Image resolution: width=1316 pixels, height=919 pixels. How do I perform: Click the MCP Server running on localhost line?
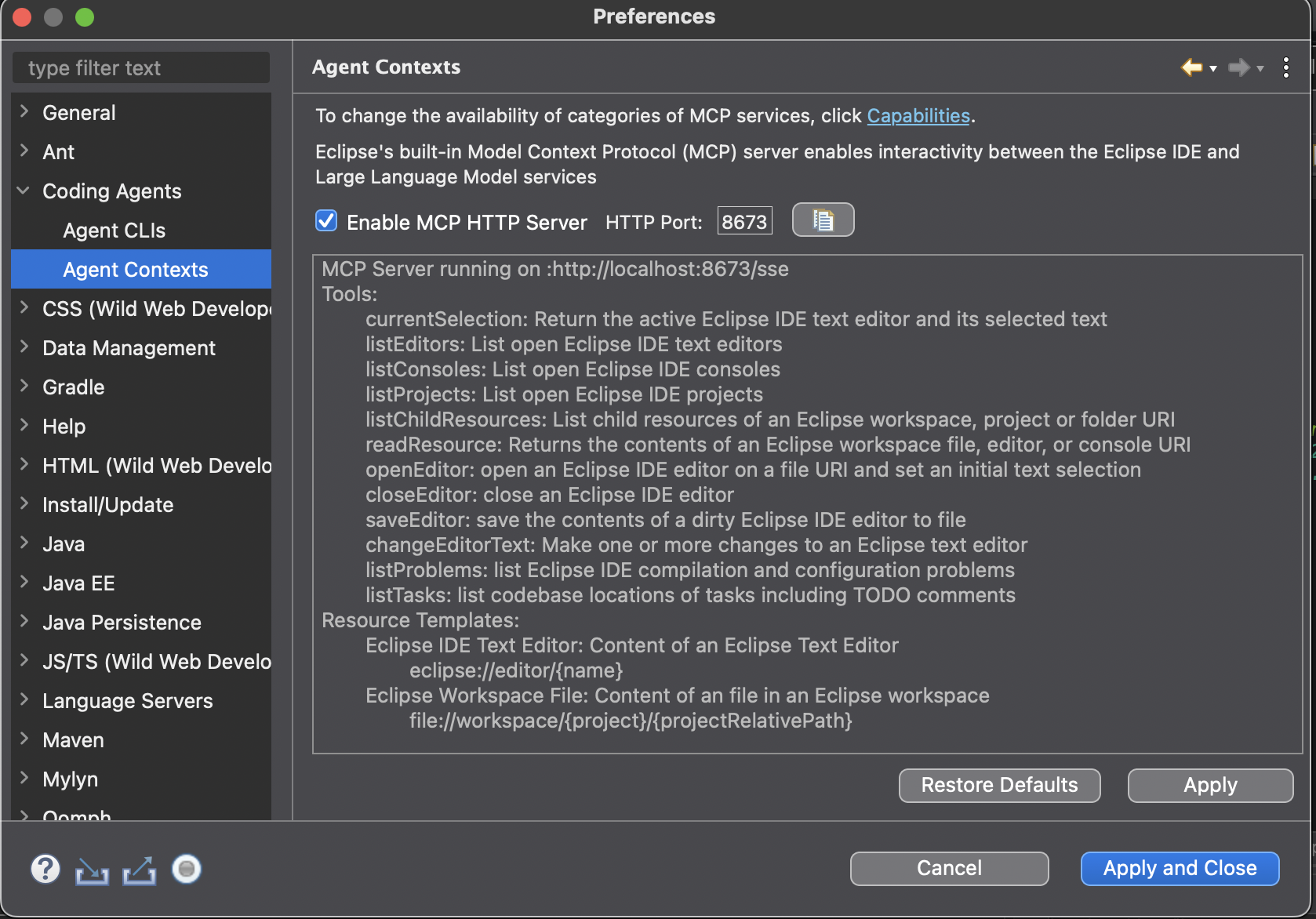[x=555, y=269]
